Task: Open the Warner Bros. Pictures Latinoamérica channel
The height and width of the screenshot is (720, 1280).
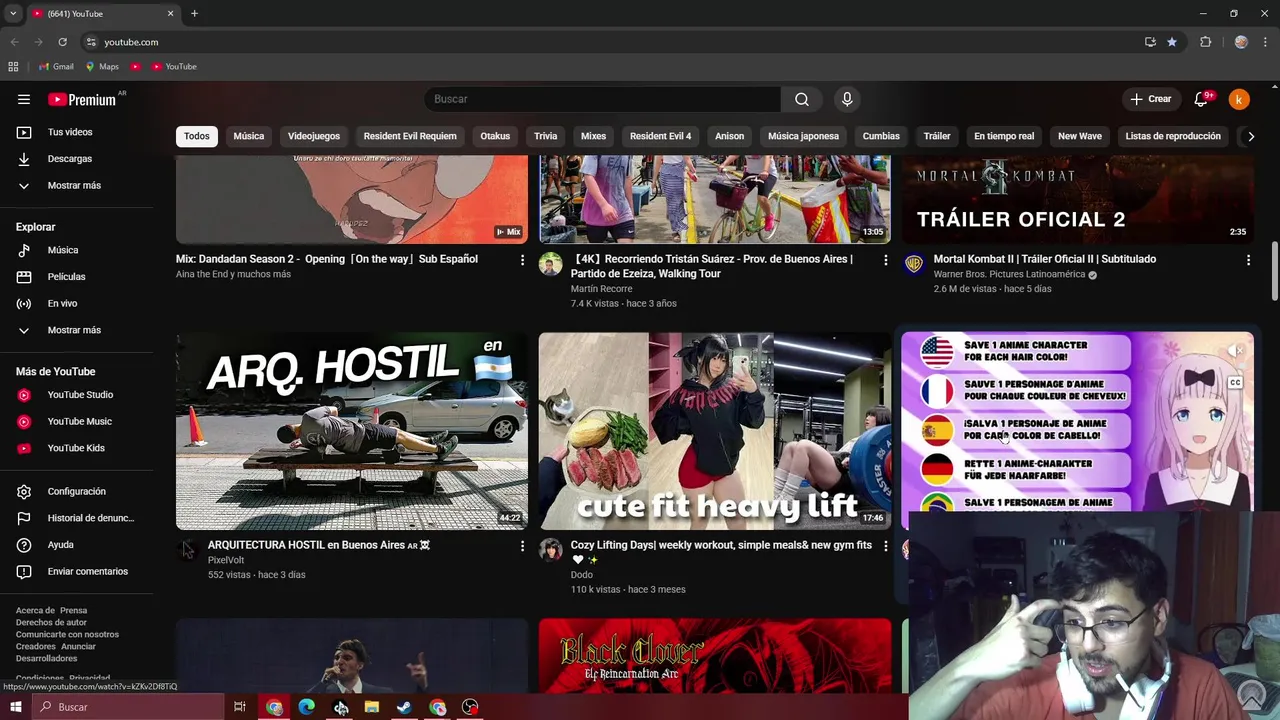Action: coord(1009,274)
